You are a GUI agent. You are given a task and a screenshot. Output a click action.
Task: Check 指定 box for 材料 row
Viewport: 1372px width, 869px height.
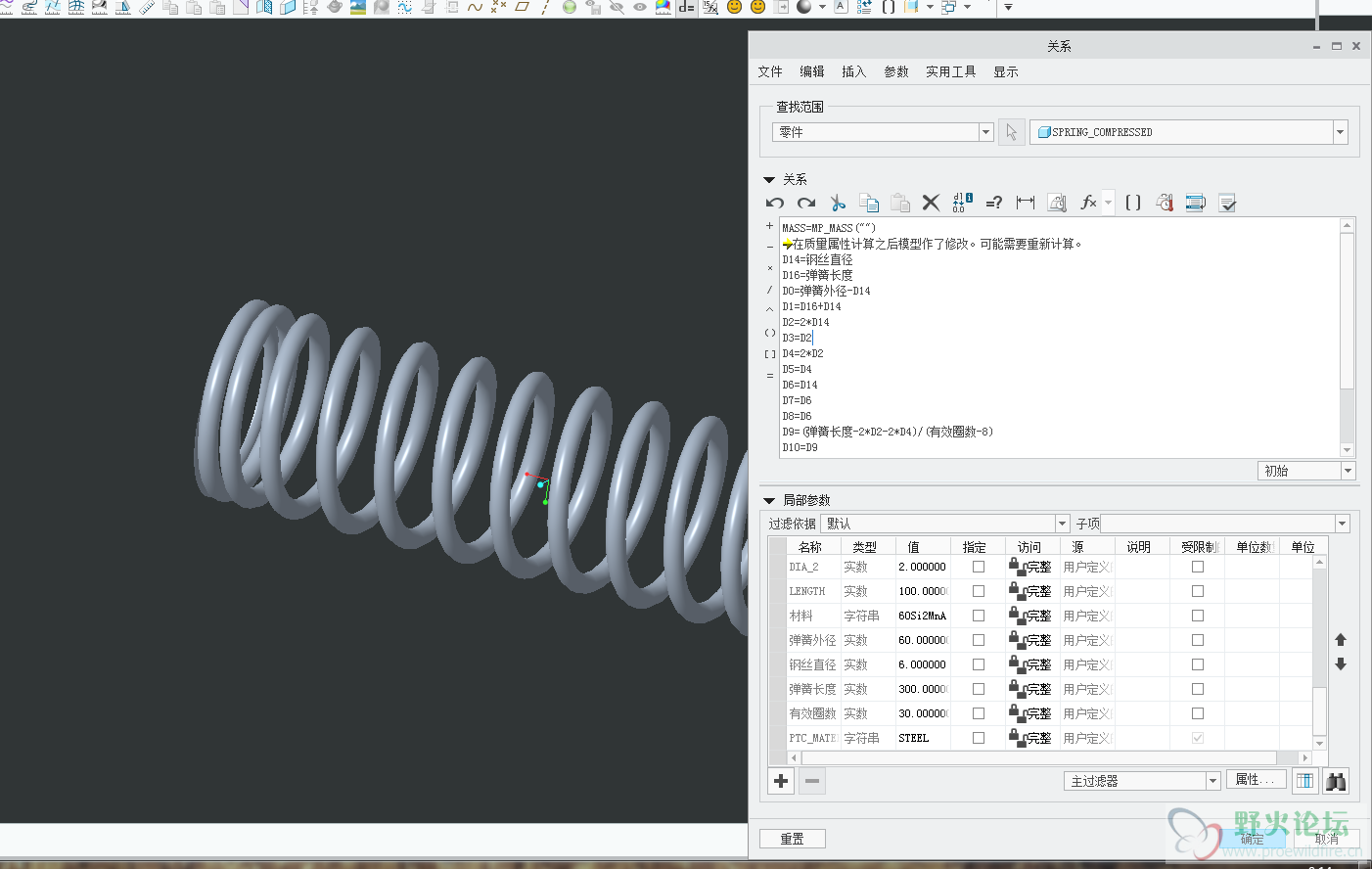click(x=979, y=616)
